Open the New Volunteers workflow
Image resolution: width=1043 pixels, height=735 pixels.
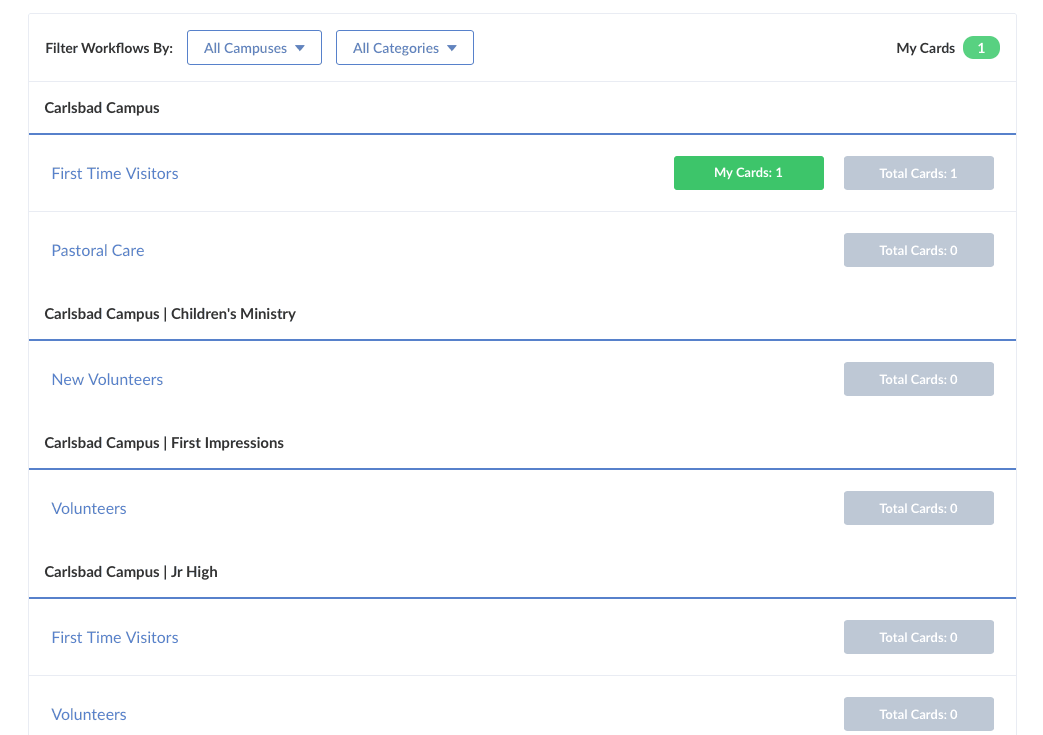click(x=107, y=379)
